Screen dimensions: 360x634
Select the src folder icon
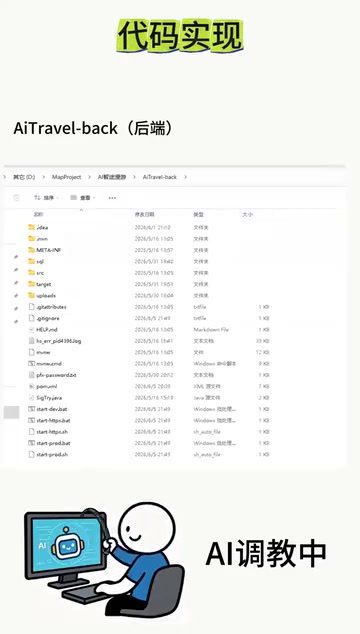point(32,273)
